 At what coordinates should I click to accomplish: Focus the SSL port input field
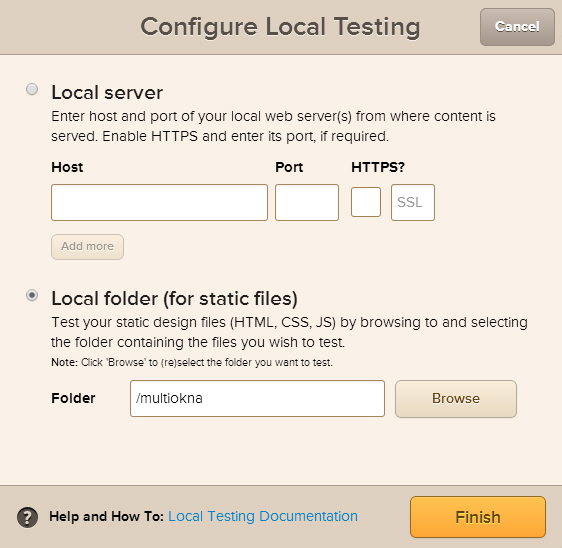pos(413,202)
